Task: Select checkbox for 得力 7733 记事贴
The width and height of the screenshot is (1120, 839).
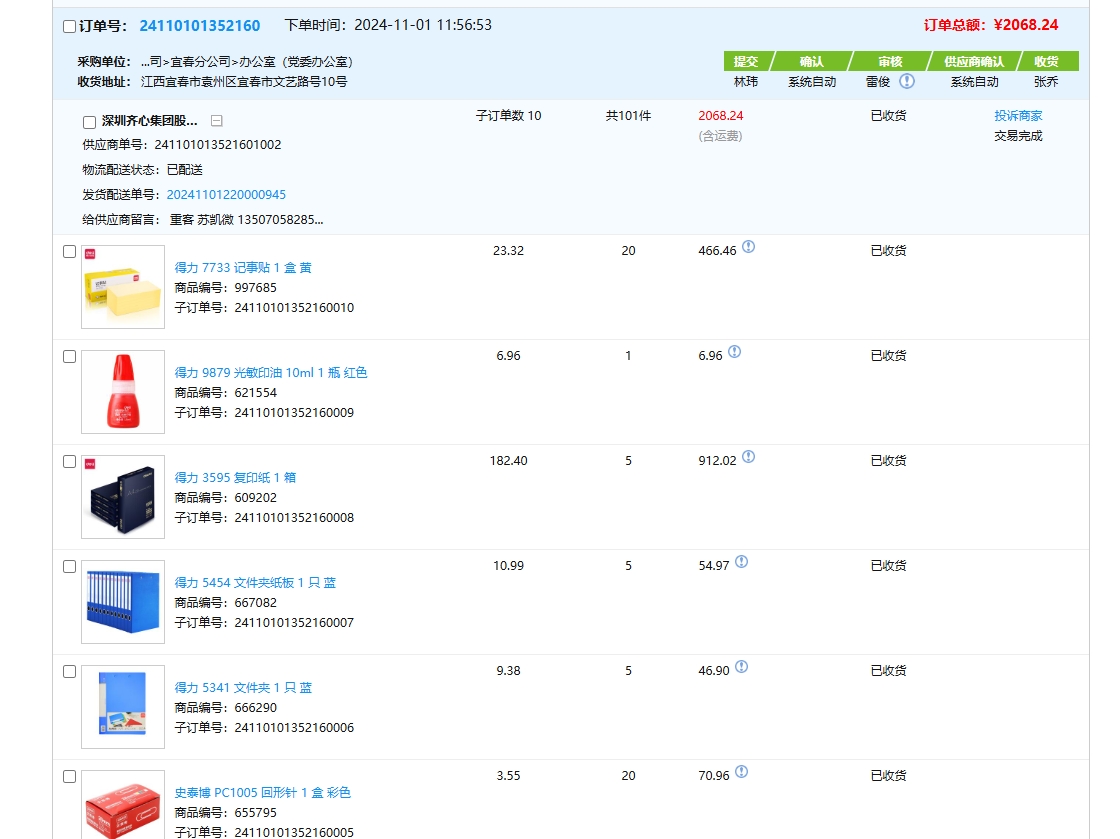Action: [x=69, y=251]
